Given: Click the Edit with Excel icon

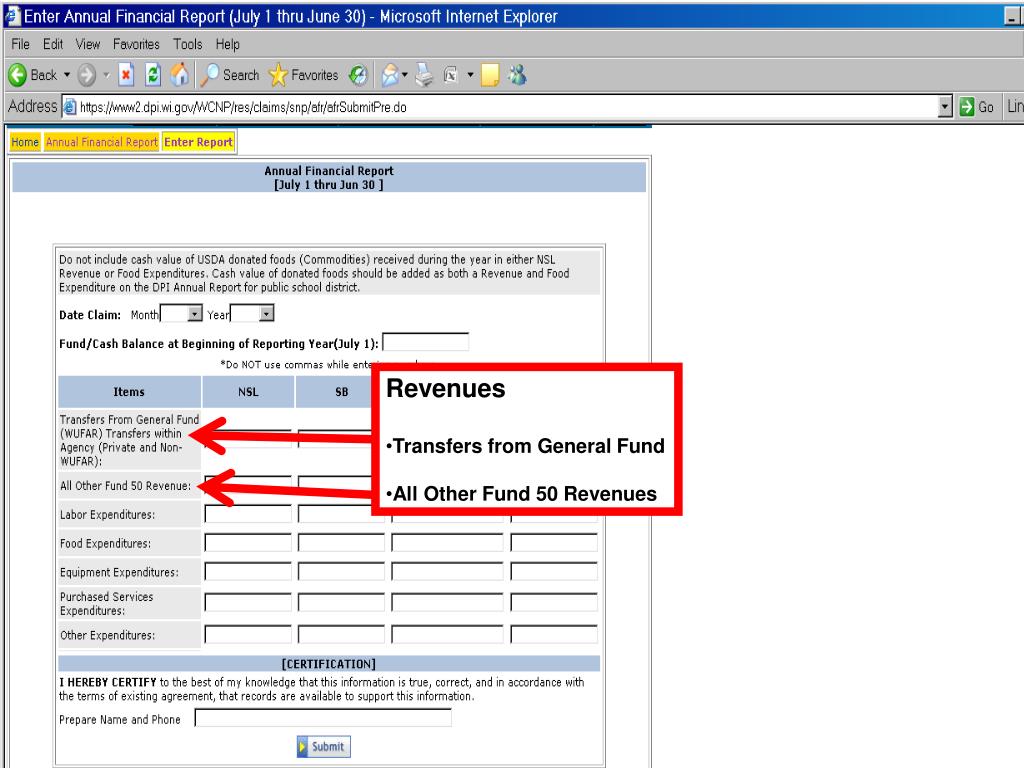Looking at the screenshot, I should [x=451, y=75].
